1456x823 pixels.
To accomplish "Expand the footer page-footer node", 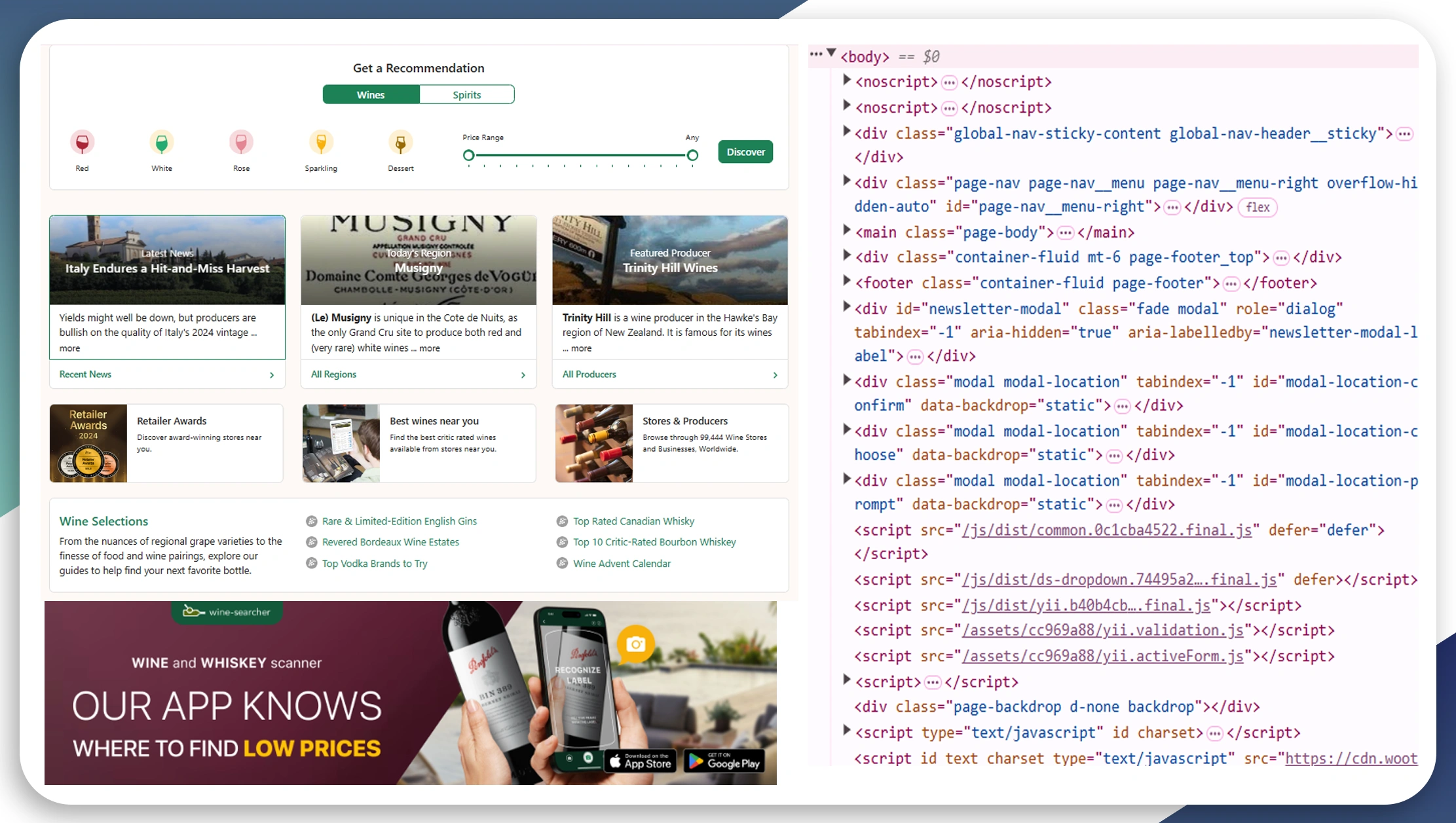I will pyautogui.click(x=846, y=280).
